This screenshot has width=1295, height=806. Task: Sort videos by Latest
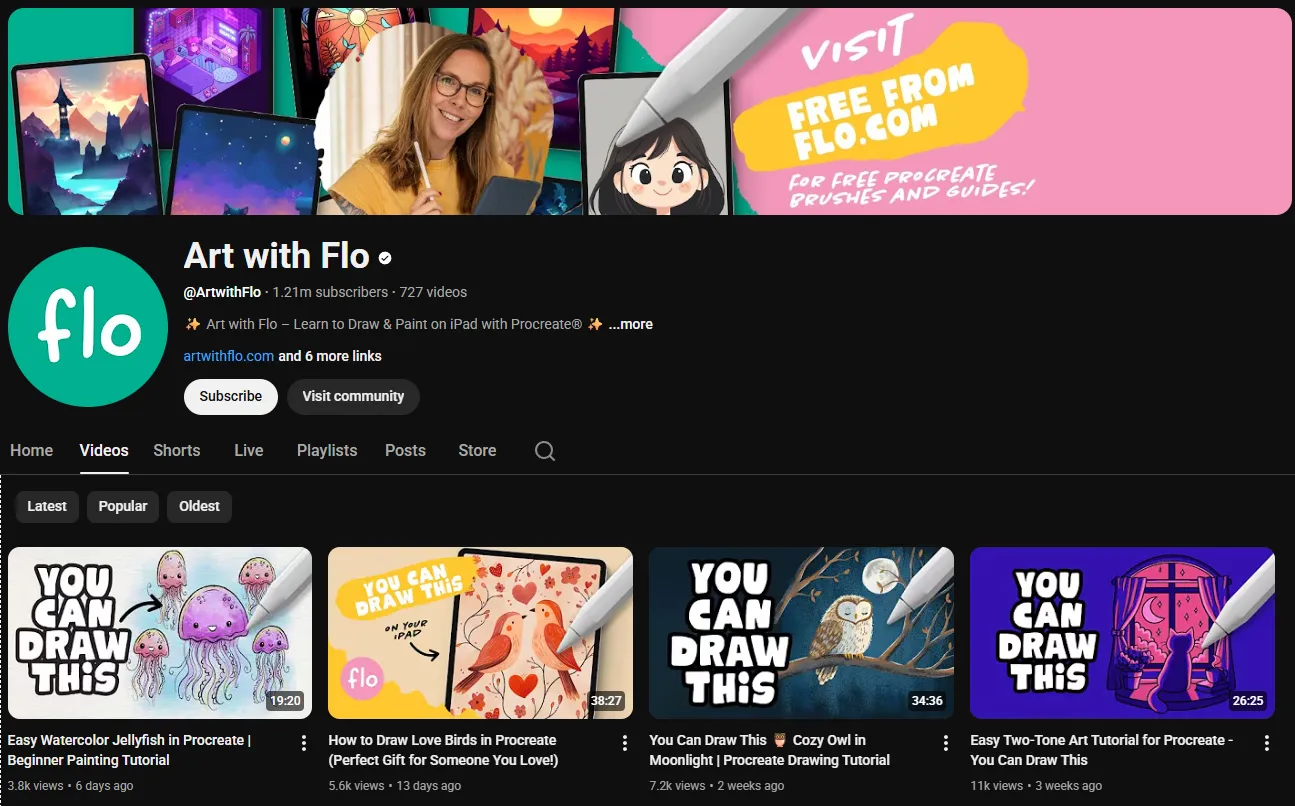47,506
